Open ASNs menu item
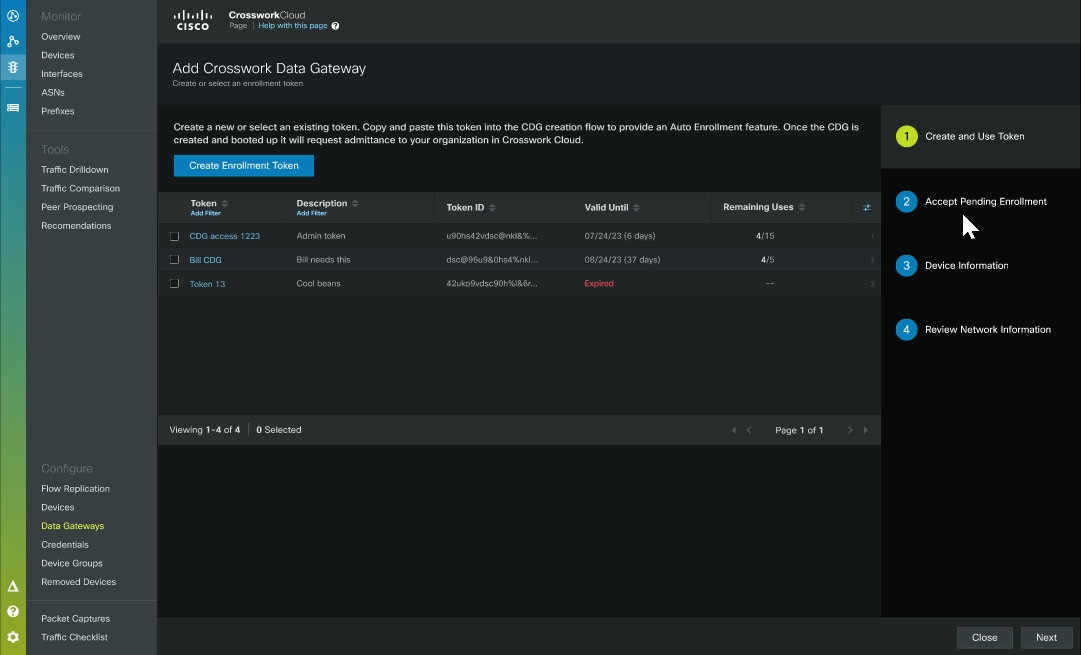 [x=53, y=92]
